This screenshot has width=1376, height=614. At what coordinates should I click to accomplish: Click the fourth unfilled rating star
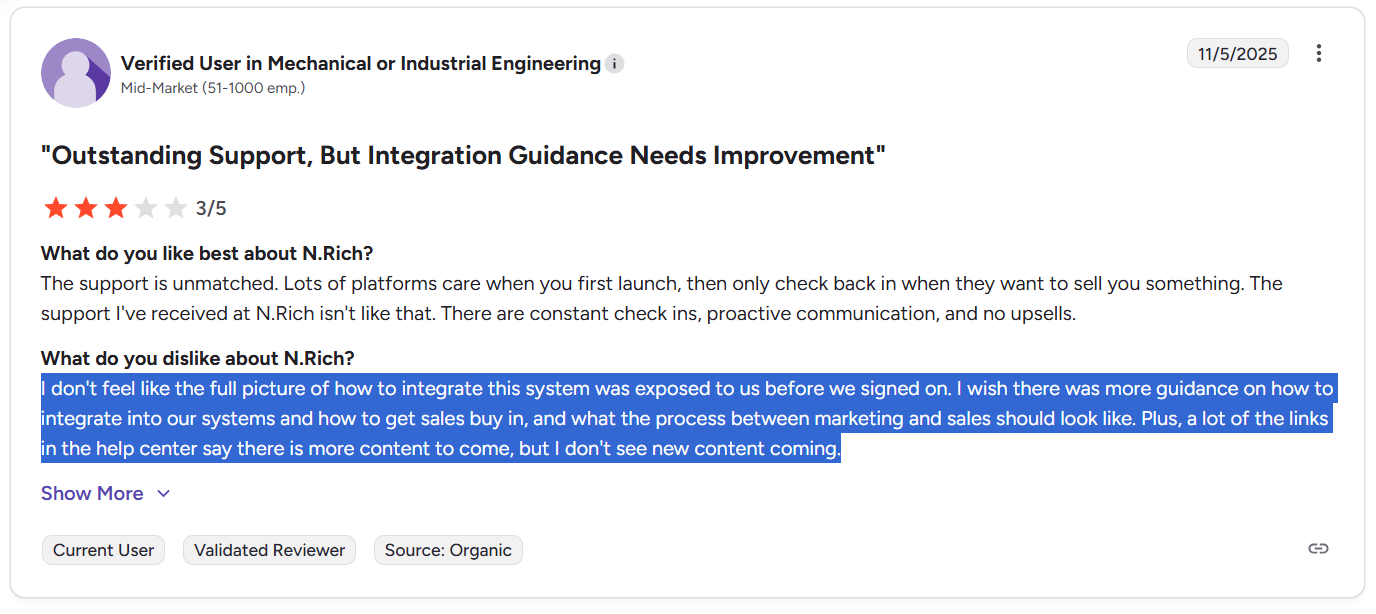(x=145, y=207)
